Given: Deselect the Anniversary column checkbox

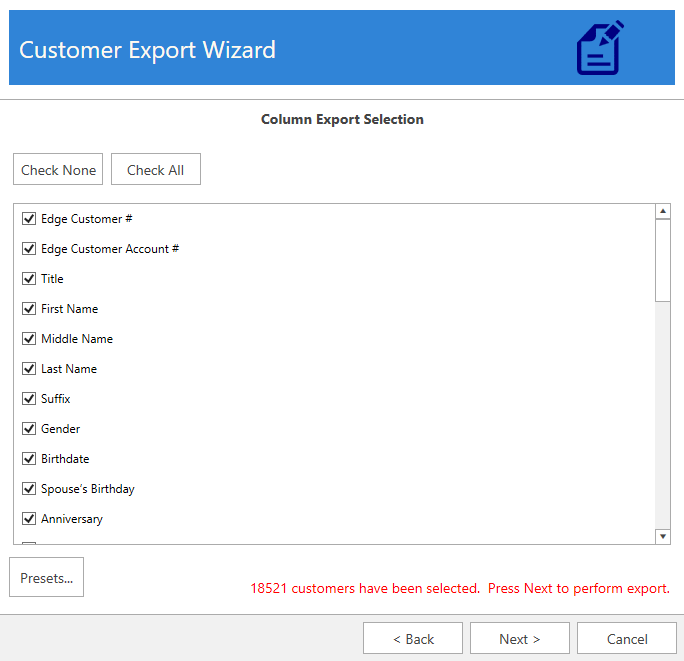Looking at the screenshot, I should [29, 519].
